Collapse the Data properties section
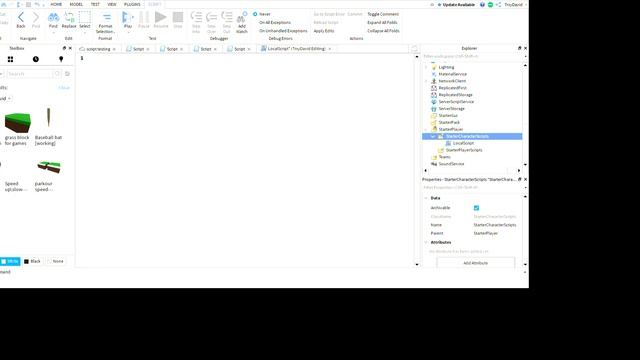This screenshot has width=640, height=360. pos(426,198)
